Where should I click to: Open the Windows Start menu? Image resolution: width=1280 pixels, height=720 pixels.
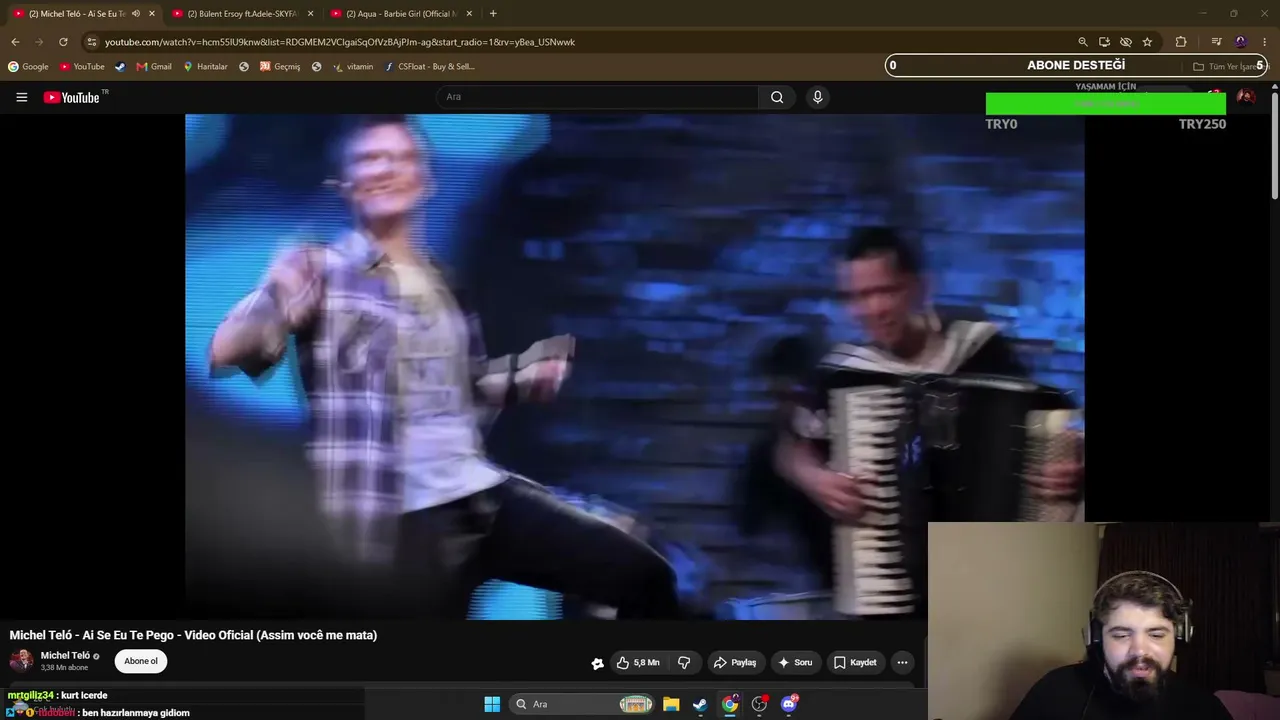point(492,704)
